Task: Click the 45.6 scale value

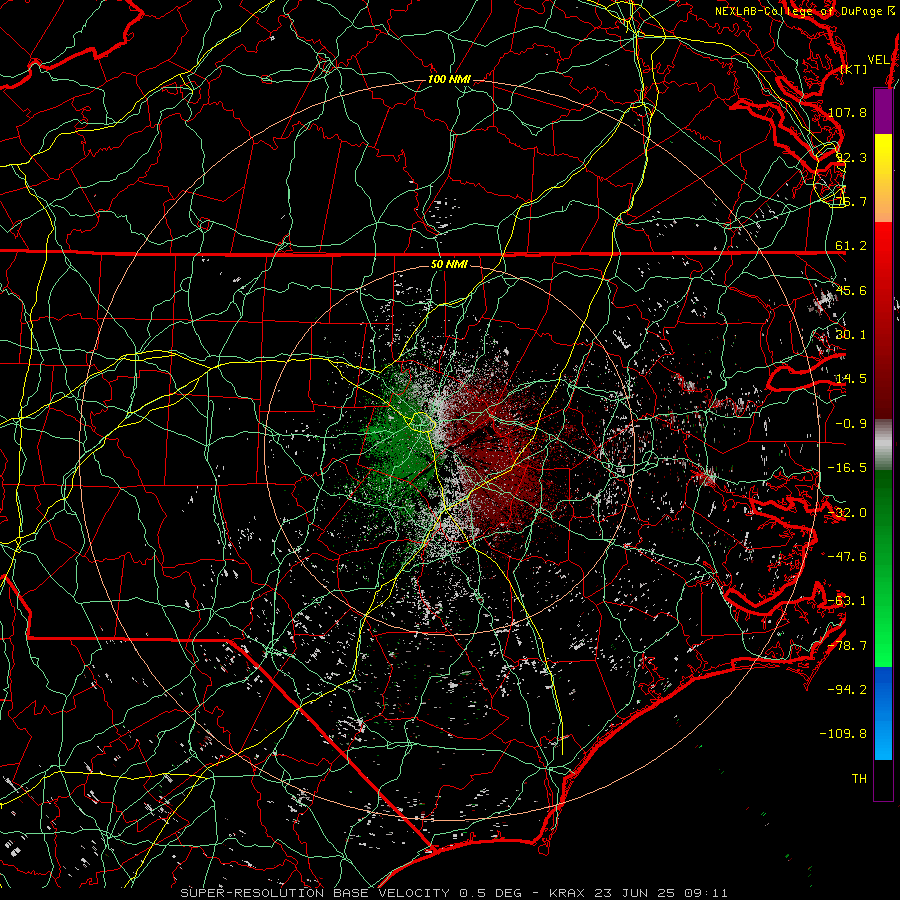Action: point(851,290)
